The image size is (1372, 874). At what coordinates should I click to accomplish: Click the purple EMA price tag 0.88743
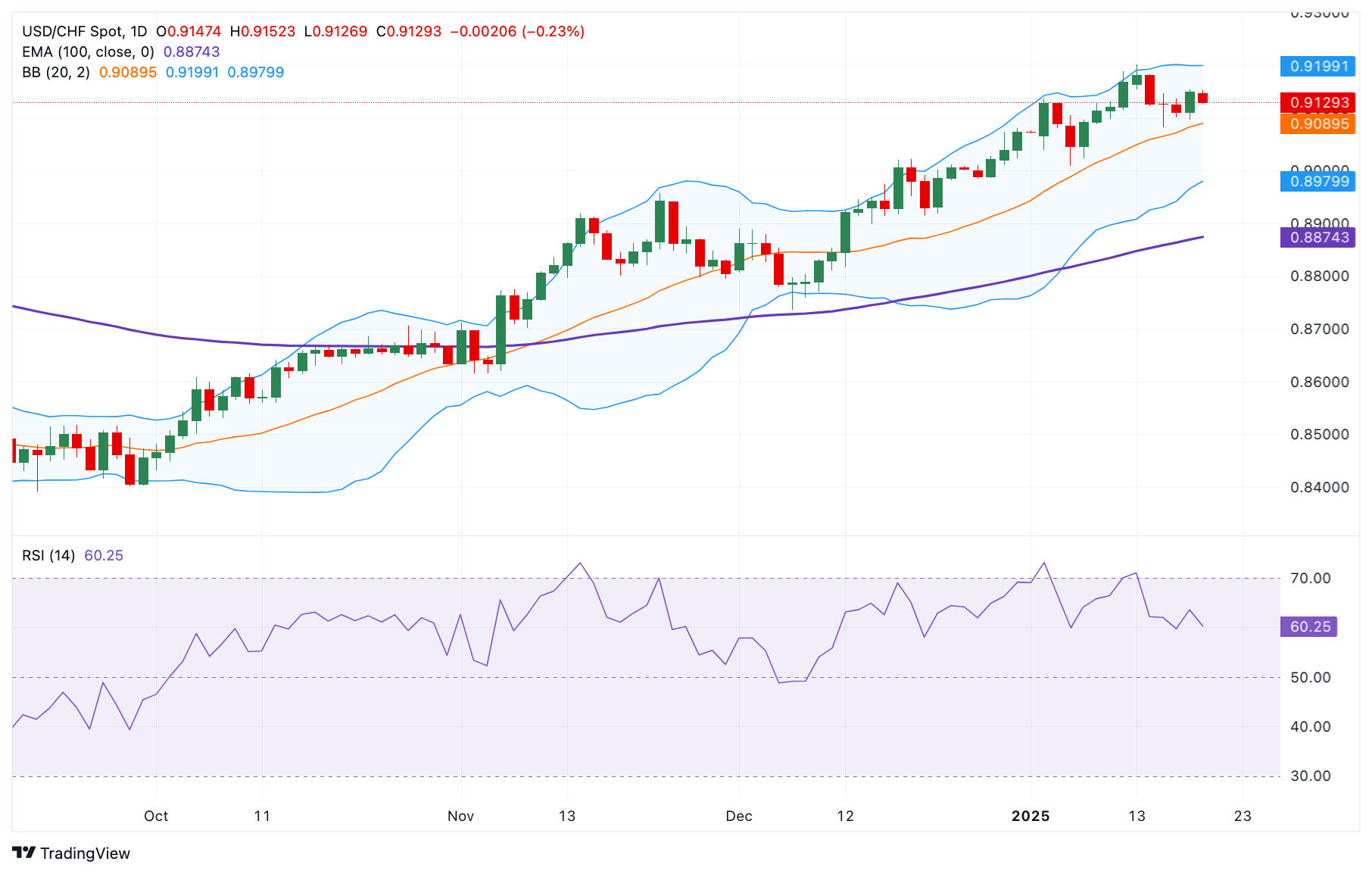coord(1318,237)
